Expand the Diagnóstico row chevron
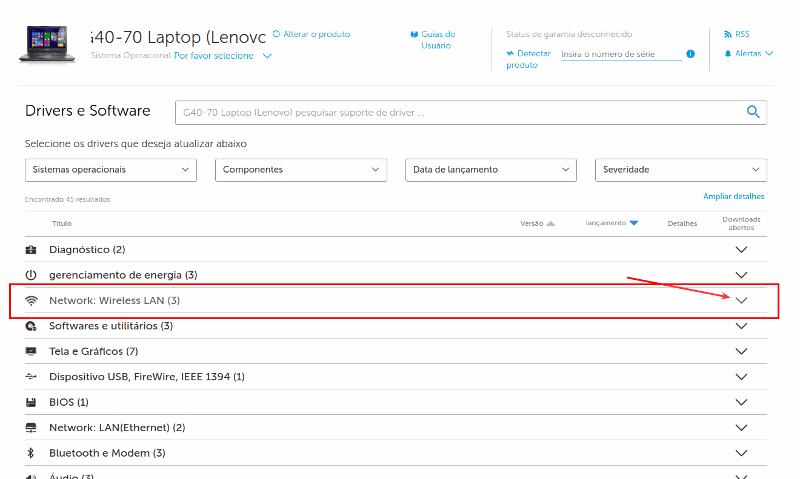The height and width of the screenshot is (479, 800). 741,249
